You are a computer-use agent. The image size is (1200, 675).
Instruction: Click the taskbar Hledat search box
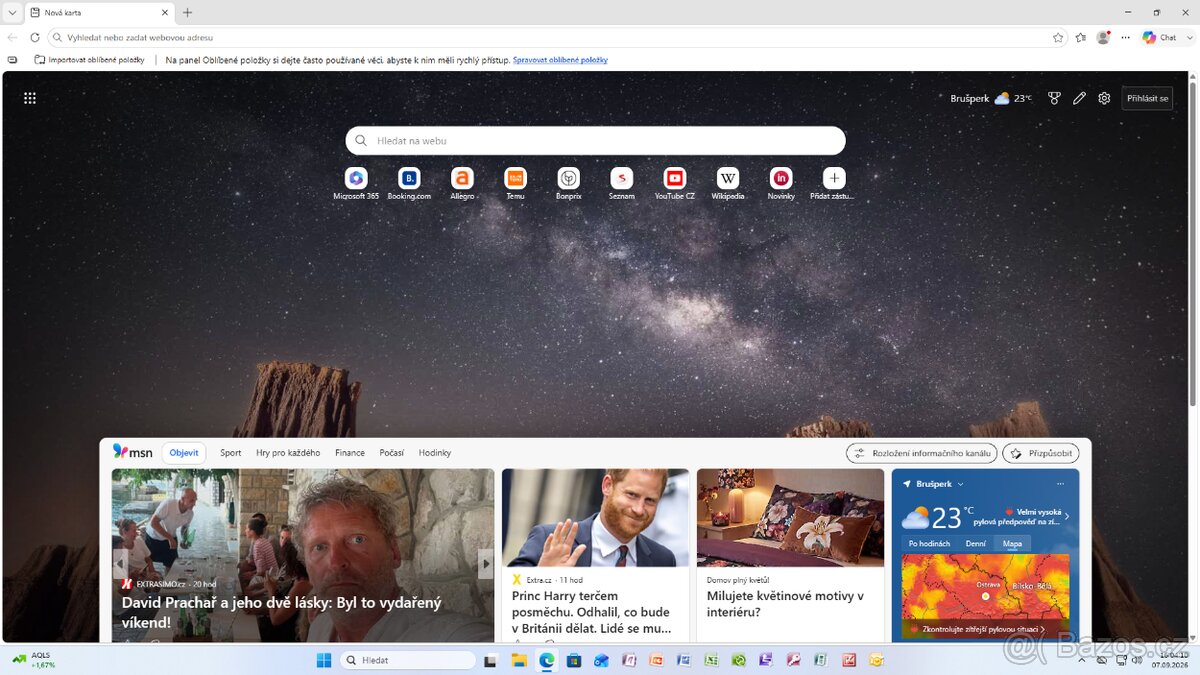(408, 660)
